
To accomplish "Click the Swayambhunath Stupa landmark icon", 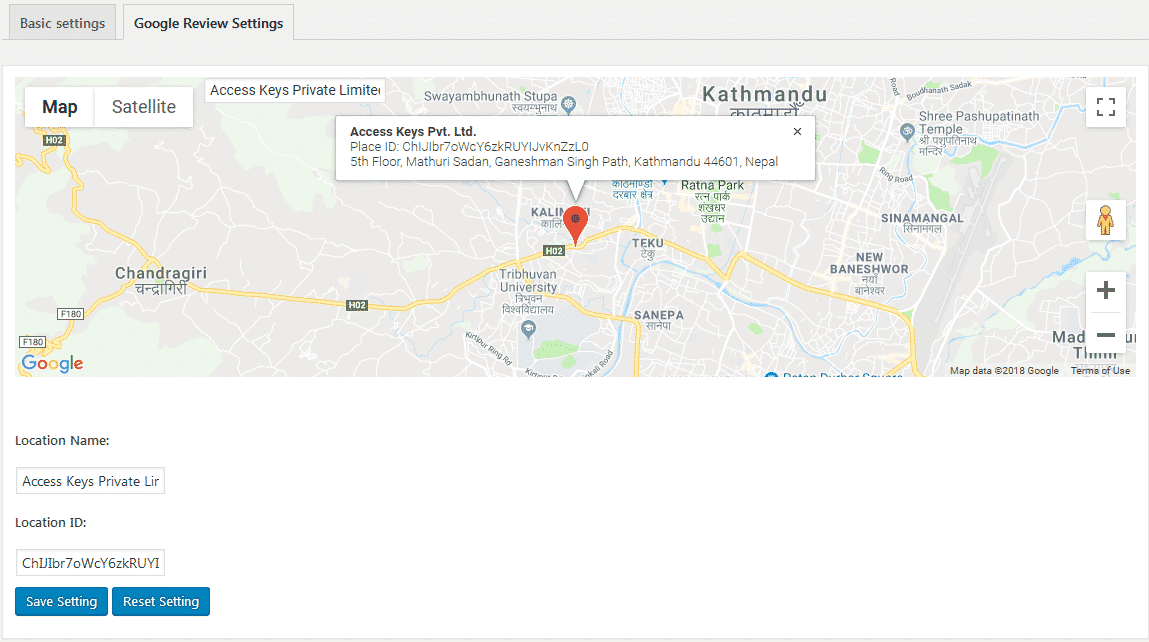I will point(568,105).
